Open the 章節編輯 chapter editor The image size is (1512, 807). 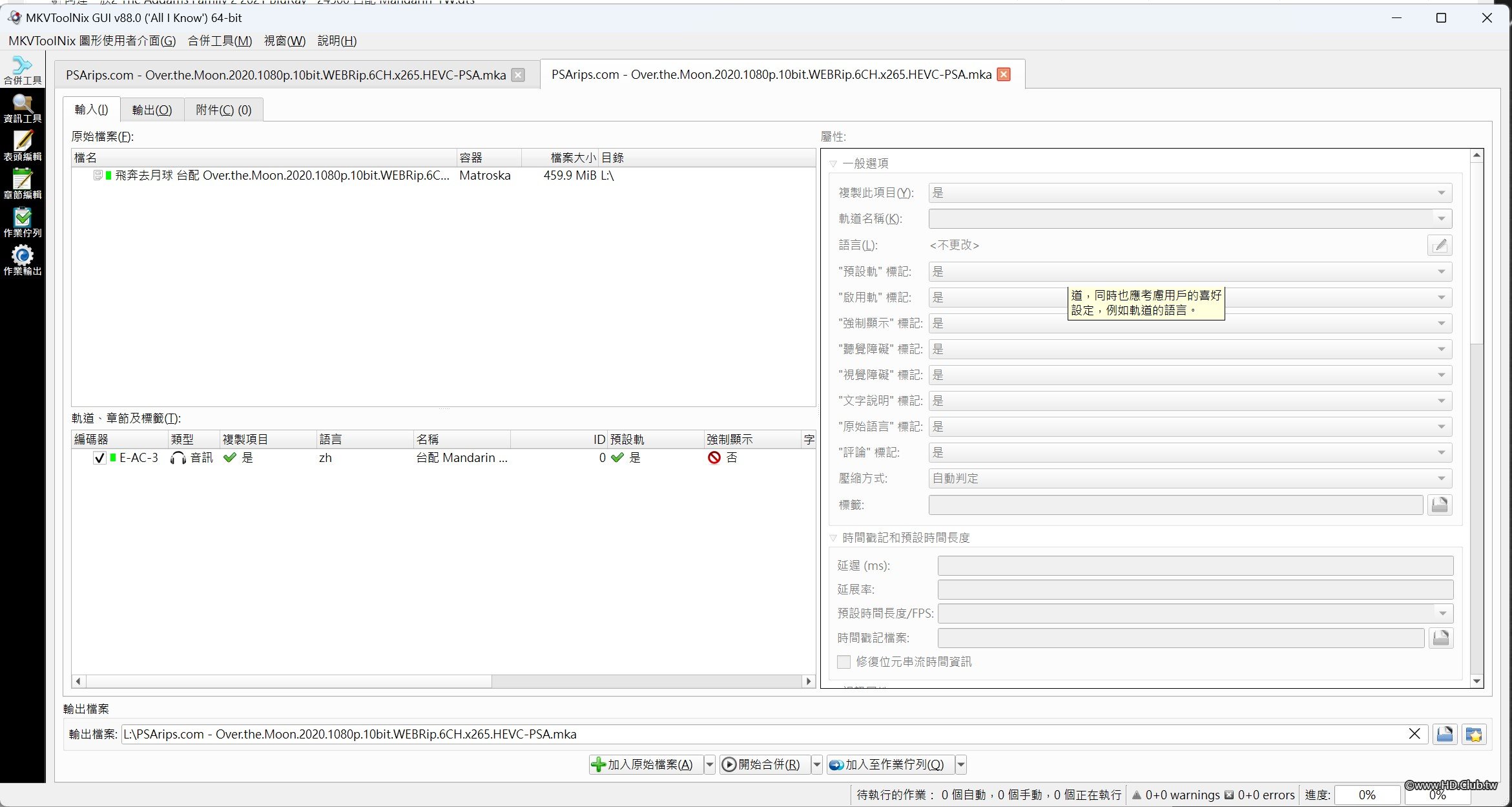point(23,184)
